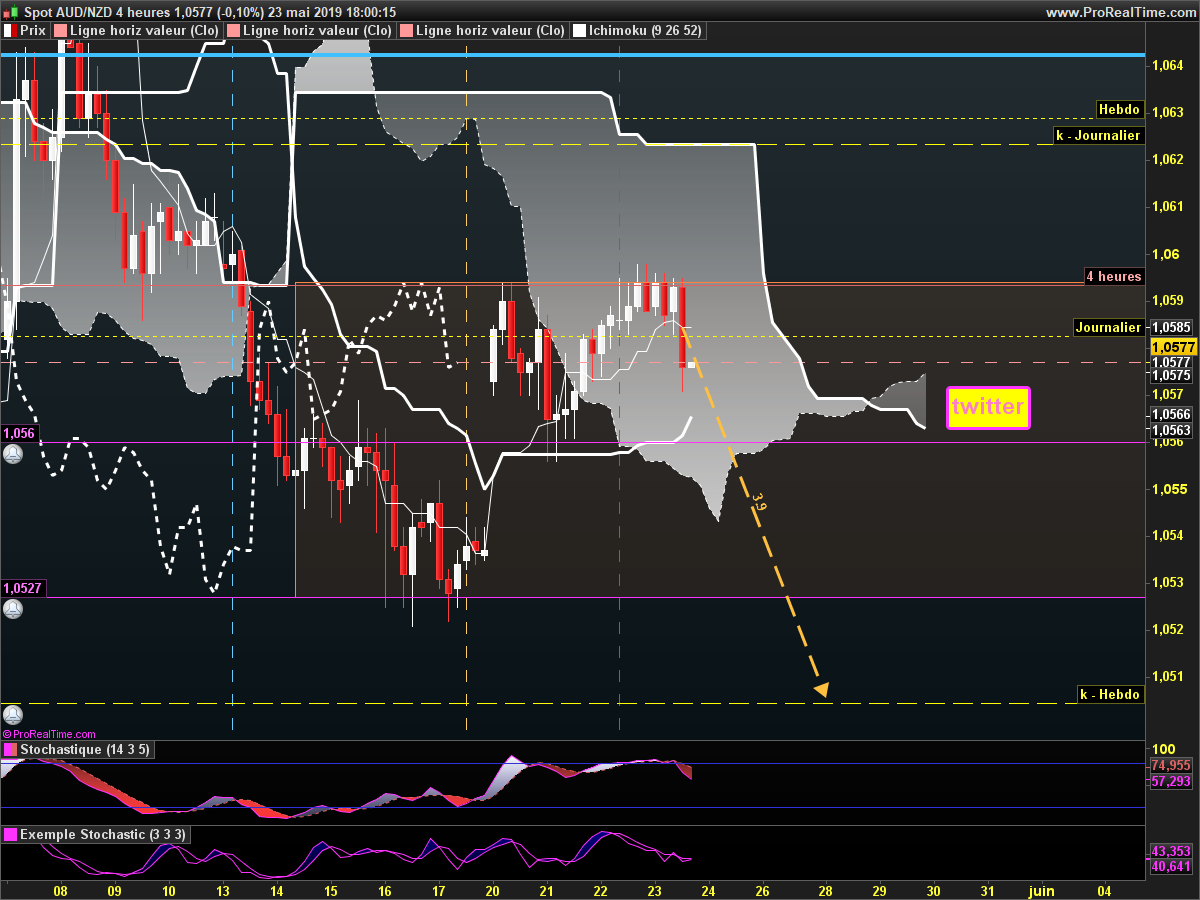Click the Prix red-white color swatch
1200x900 pixels.
pyautogui.click(x=10, y=31)
